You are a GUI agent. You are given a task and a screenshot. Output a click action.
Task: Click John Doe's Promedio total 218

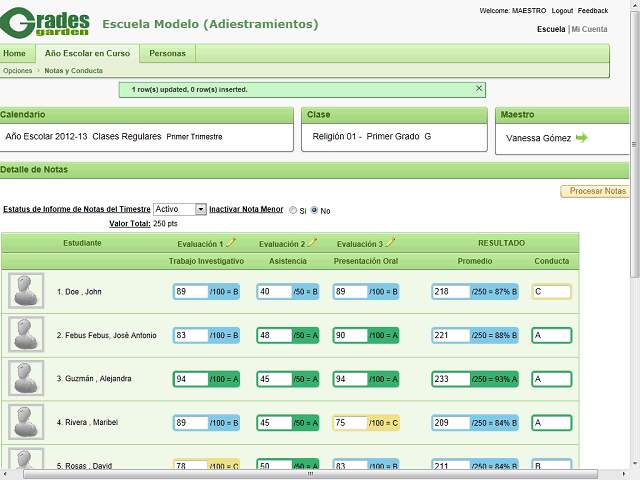(451, 291)
